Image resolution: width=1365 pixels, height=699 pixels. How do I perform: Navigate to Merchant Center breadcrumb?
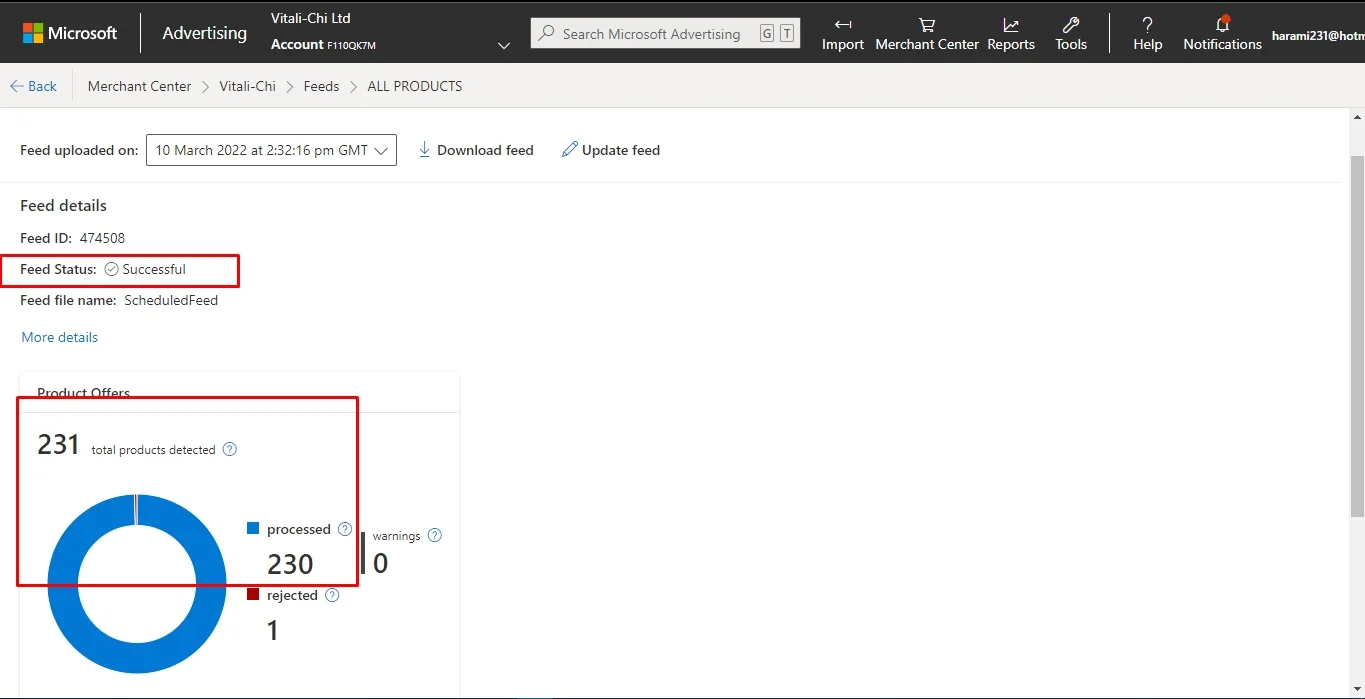[139, 86]
